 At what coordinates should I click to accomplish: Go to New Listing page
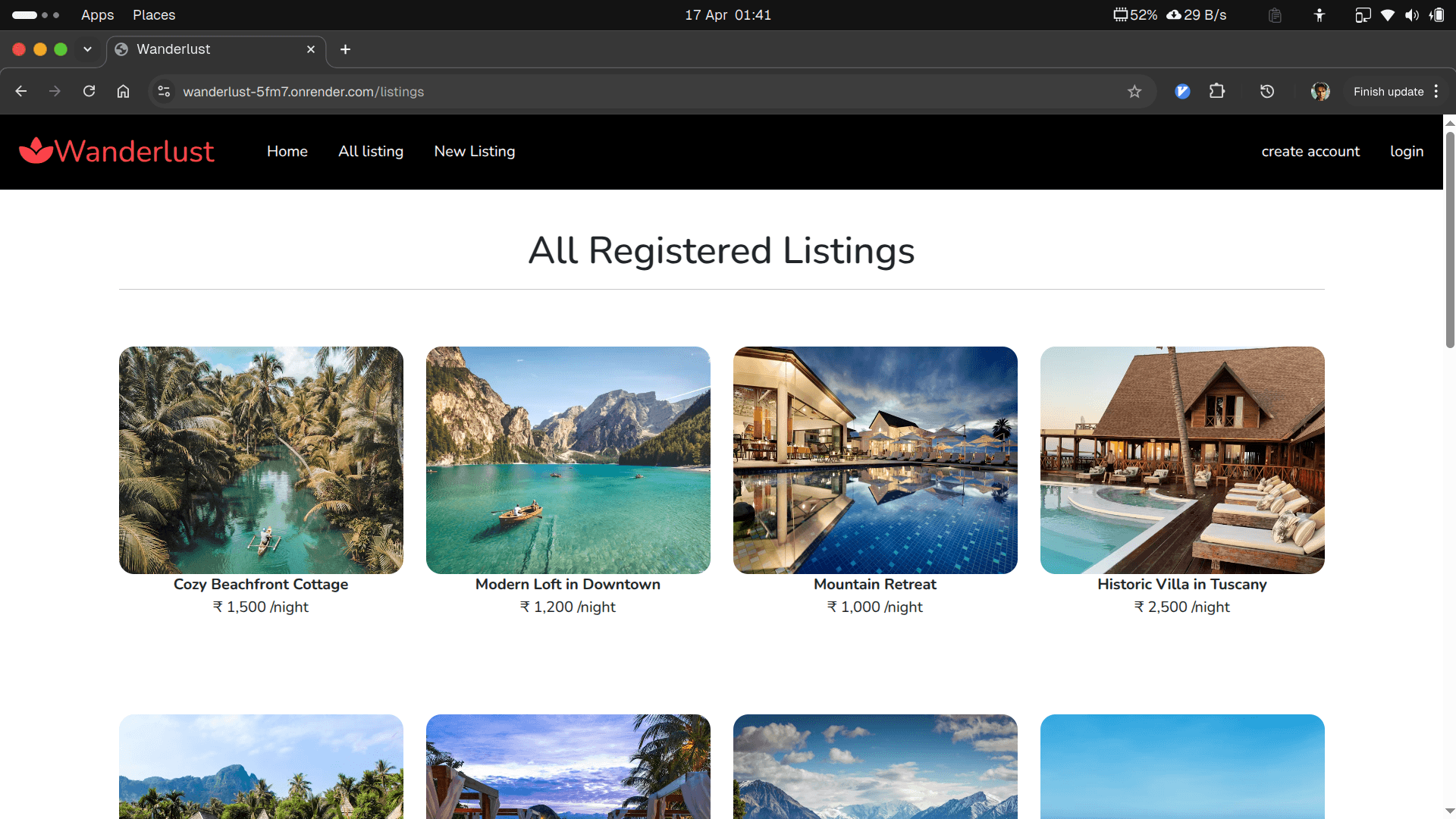(x=475, y=152)
